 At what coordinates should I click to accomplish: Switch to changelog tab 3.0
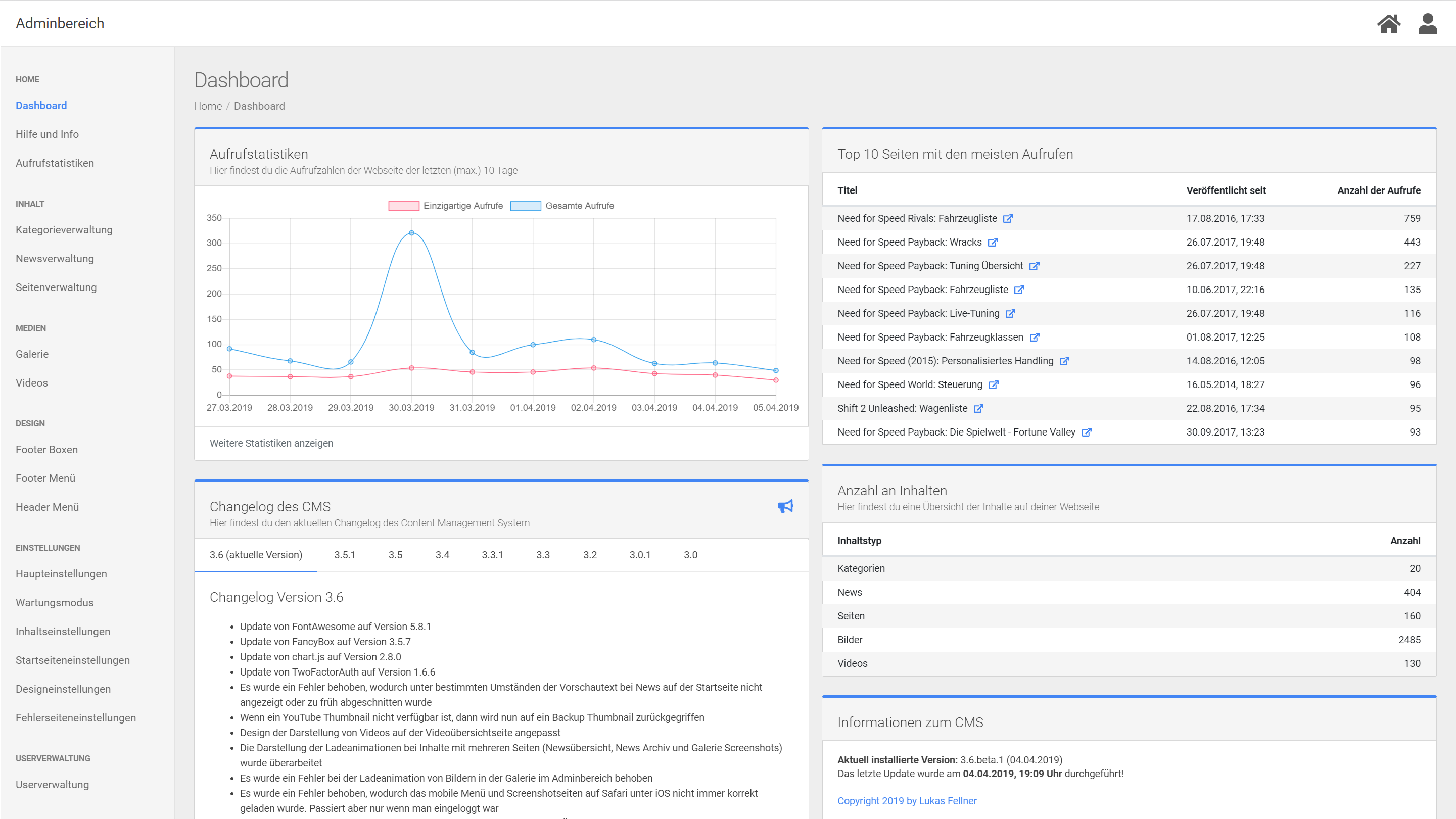(x=690, y=555)
